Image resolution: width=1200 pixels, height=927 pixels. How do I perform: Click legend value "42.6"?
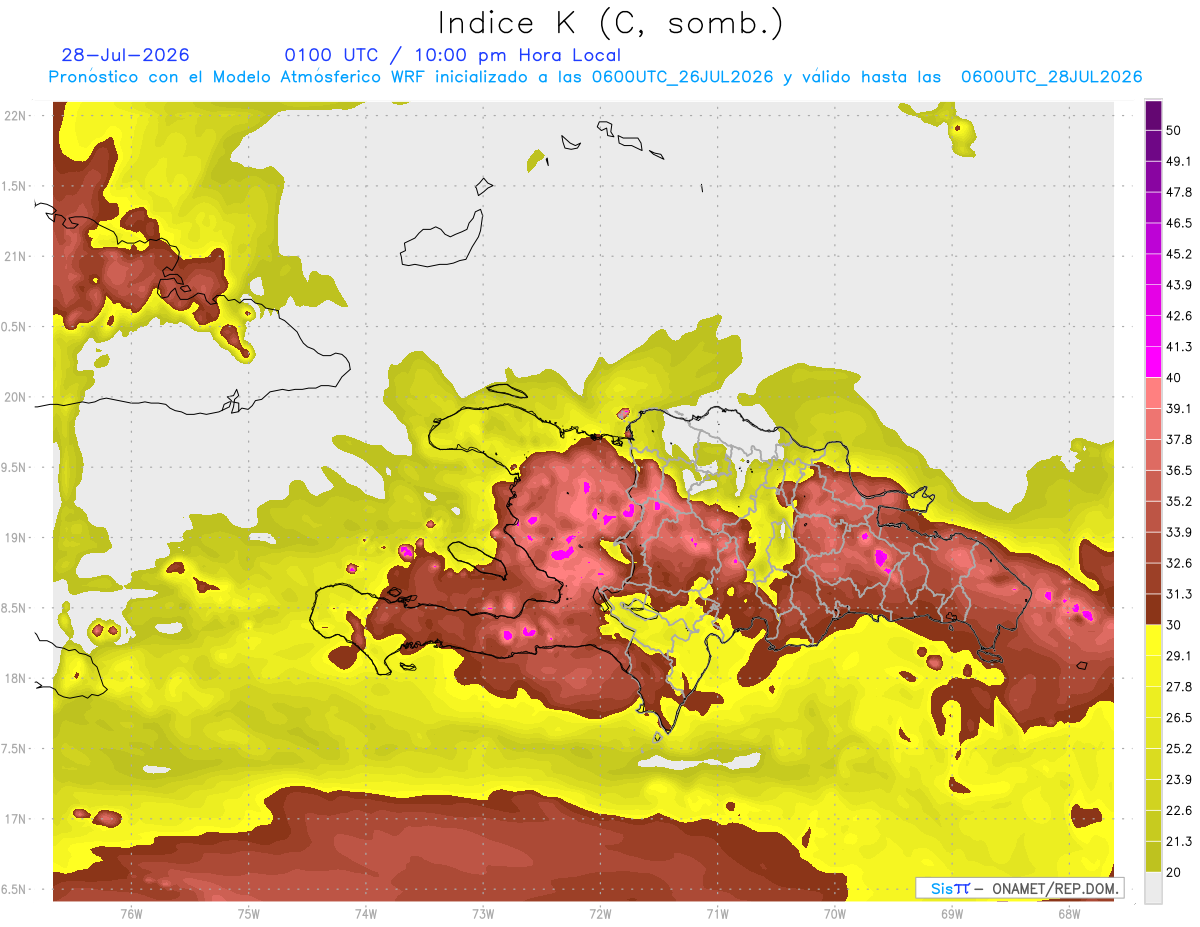point(1179,316)
